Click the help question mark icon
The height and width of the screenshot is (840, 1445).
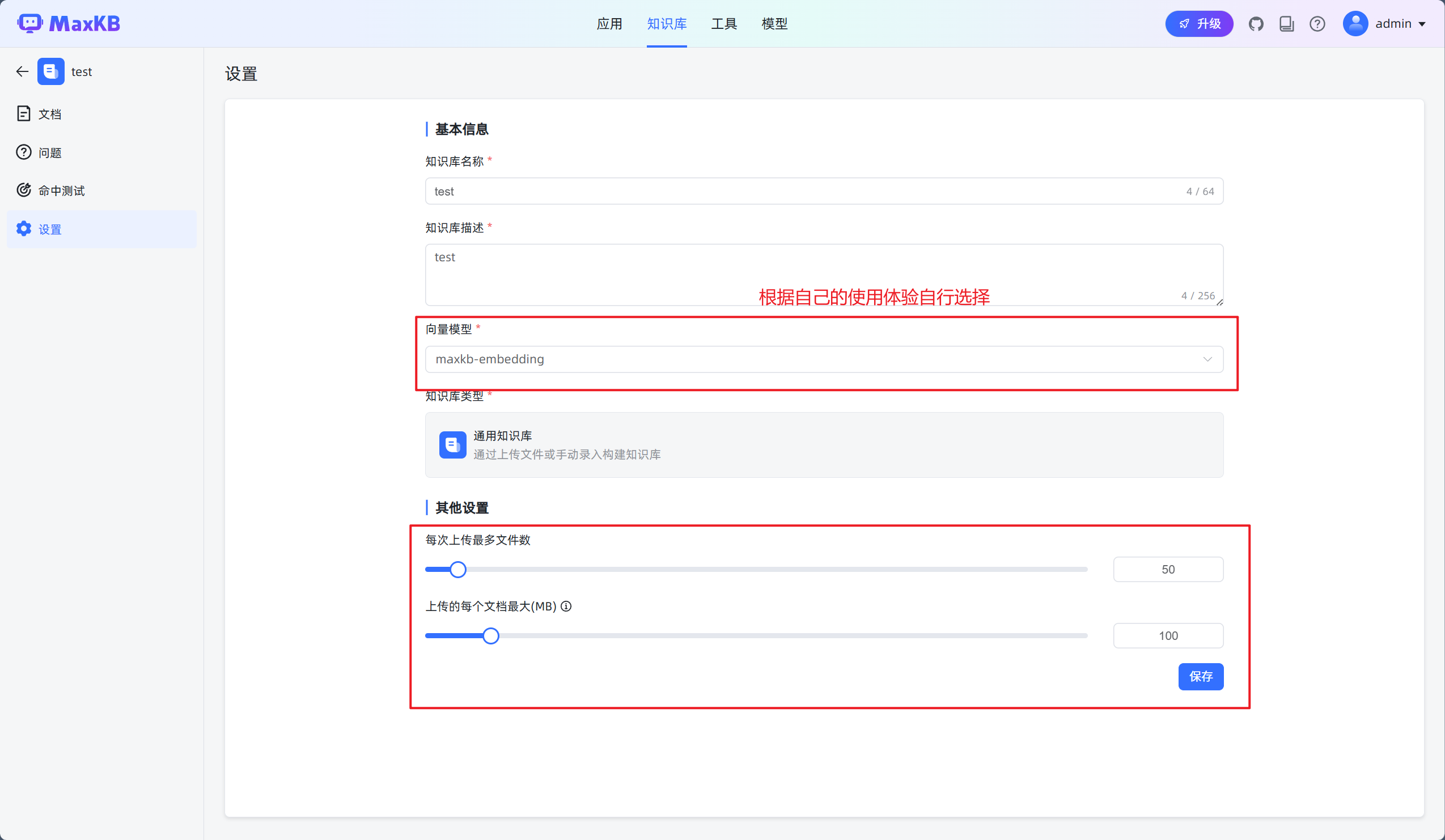tap(1317, 24)
